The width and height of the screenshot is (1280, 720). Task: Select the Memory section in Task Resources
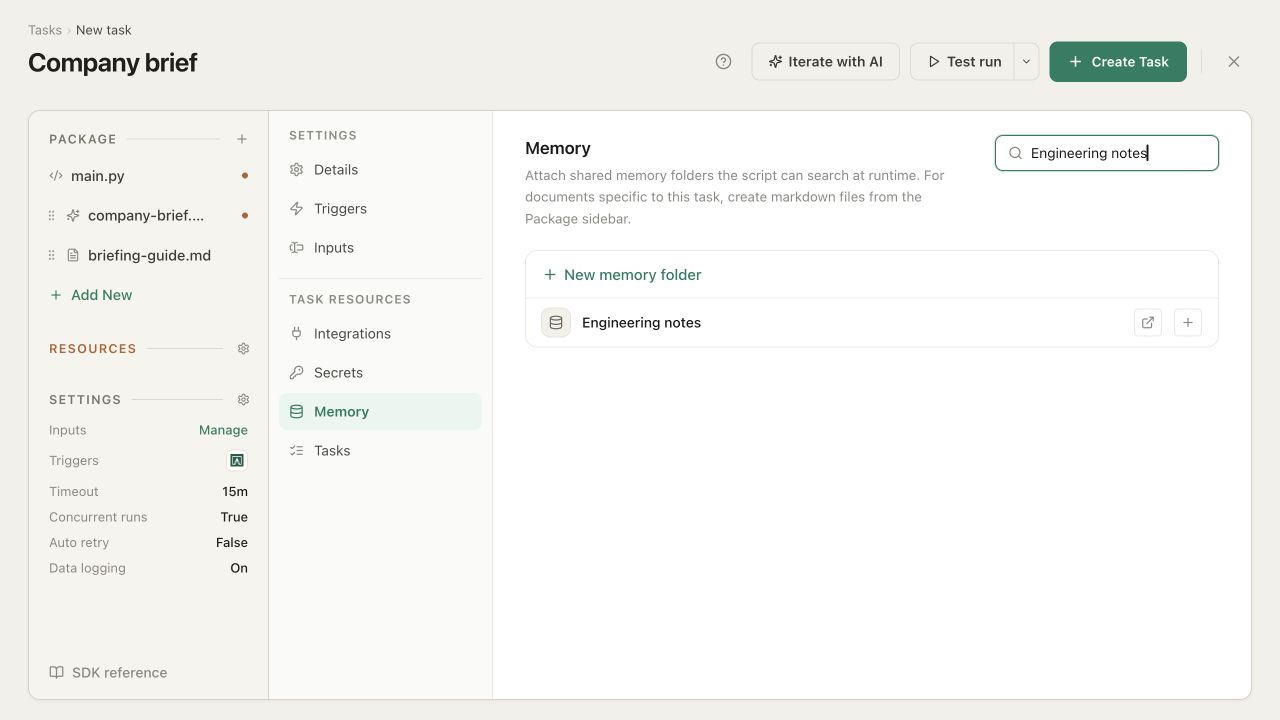[x=380, y=412]
